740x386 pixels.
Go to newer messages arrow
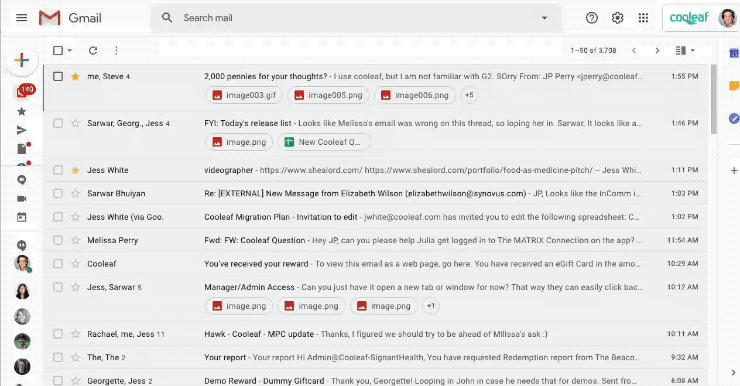[634, 50]
